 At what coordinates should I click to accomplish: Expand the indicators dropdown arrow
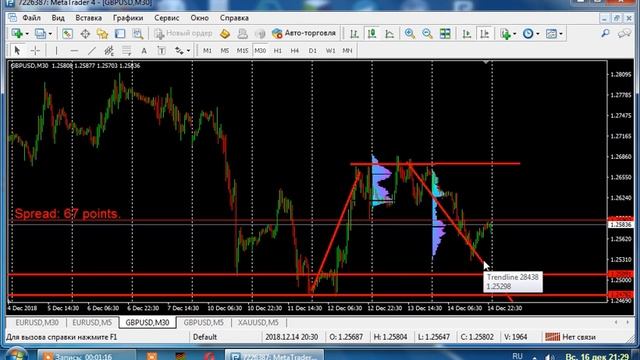[x=514, y=34]
